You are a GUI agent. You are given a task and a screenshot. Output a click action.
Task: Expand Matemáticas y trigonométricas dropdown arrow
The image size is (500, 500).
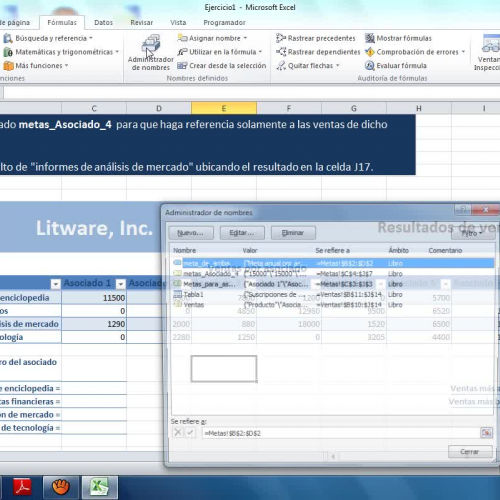point(117,52)
